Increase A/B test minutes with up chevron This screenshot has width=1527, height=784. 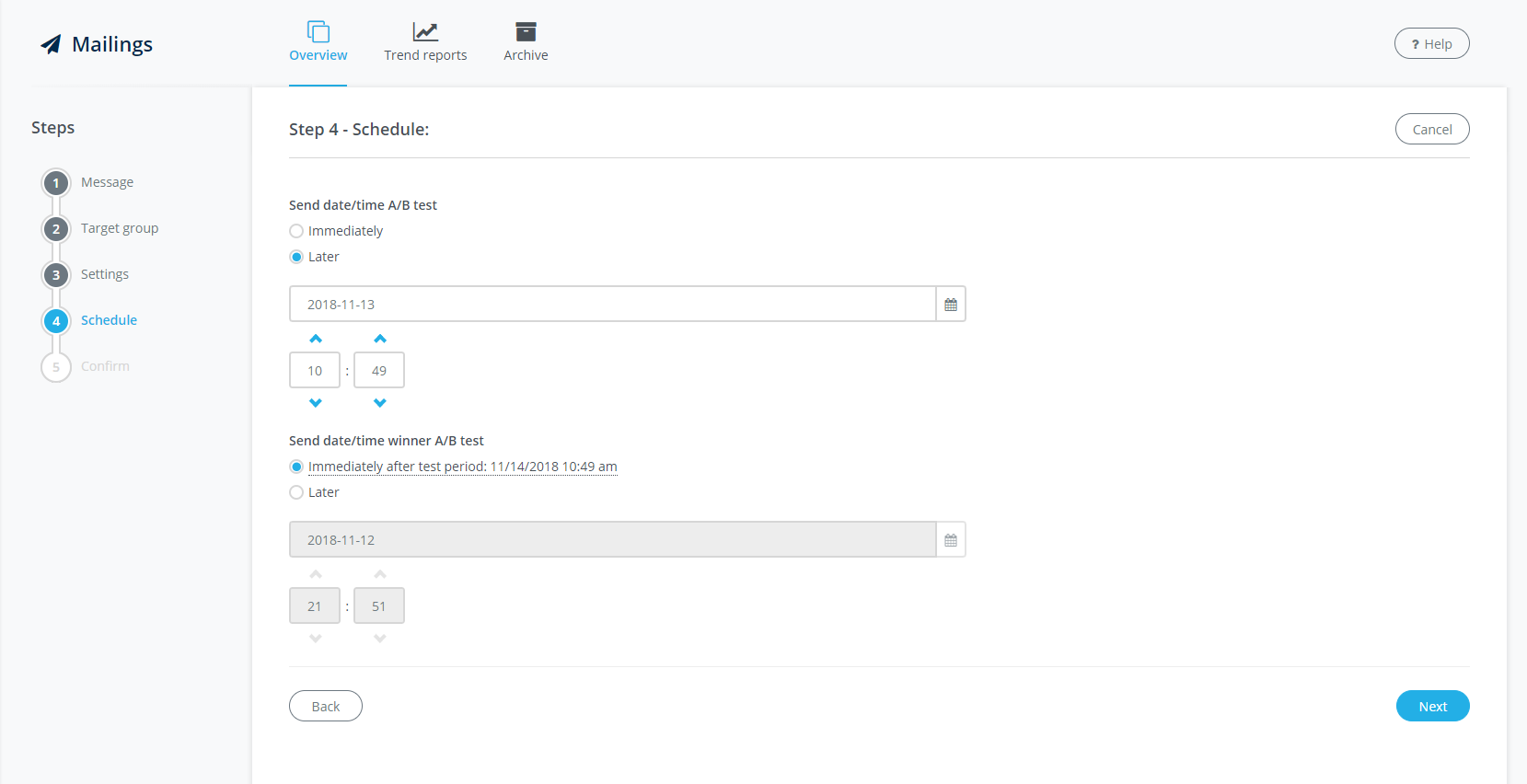point(380,339)
